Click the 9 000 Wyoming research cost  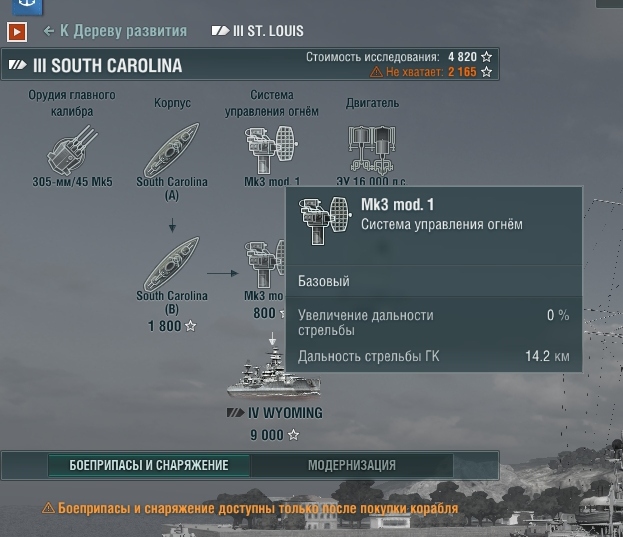pos(274,435)
